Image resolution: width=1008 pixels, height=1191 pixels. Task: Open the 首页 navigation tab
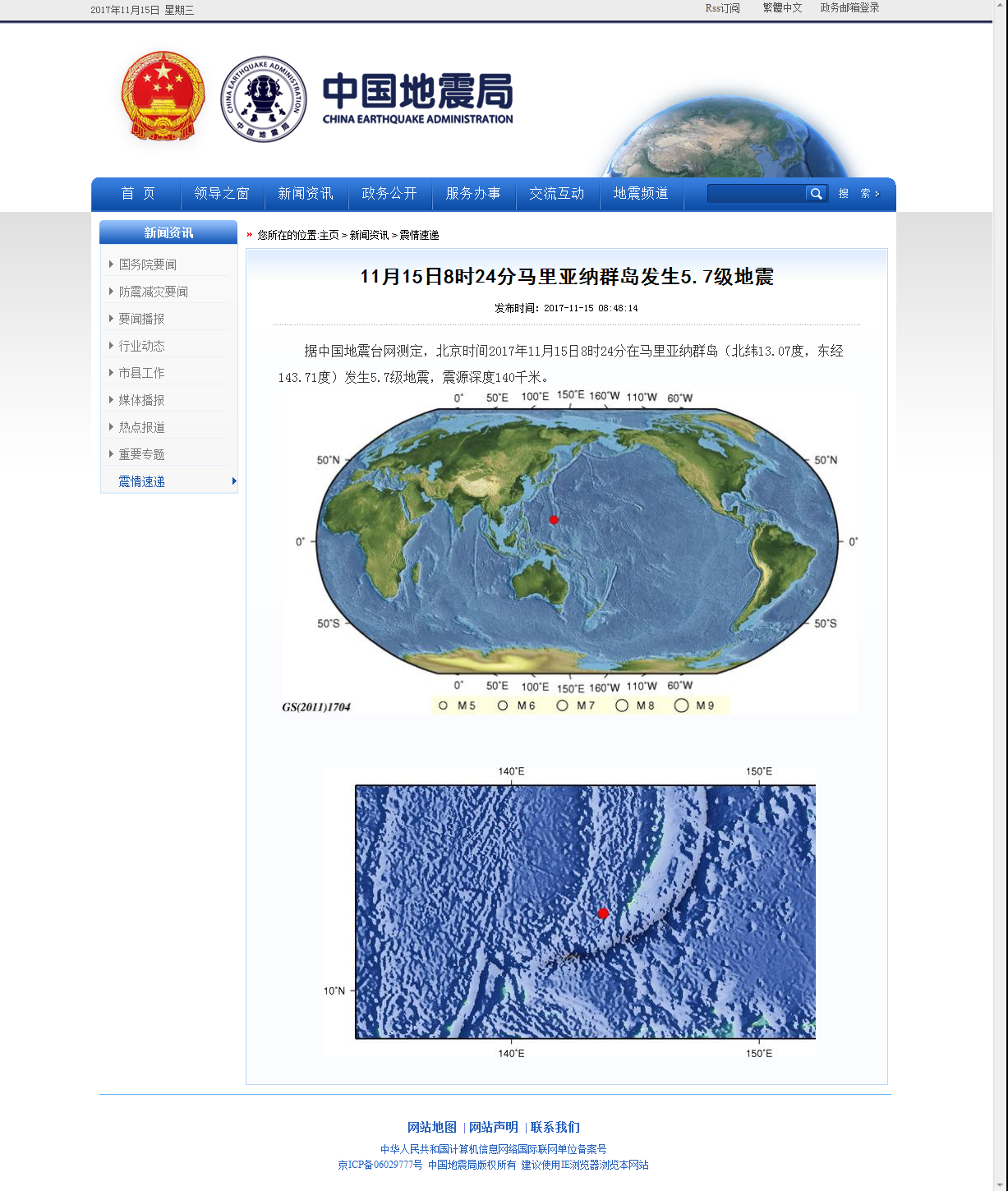tap(137, 194)
